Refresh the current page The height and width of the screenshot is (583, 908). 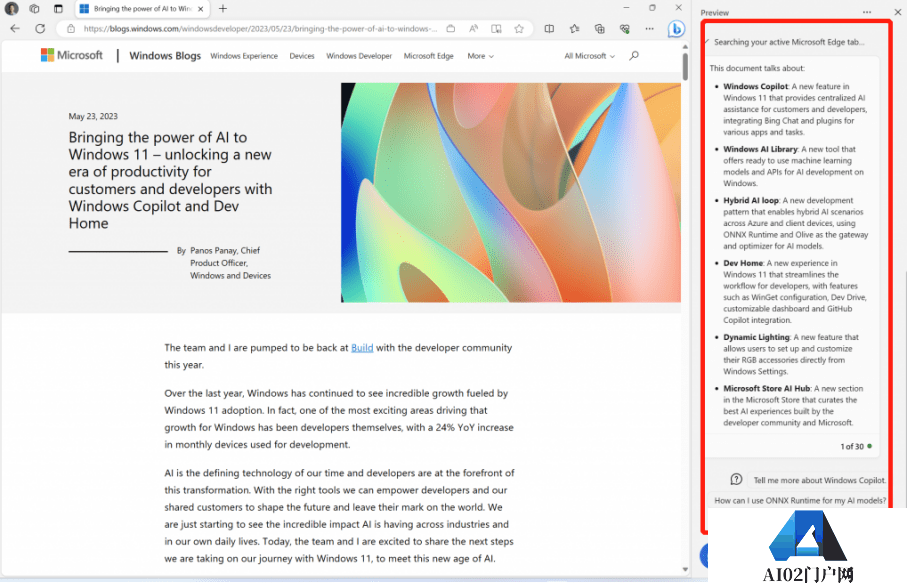pyautogui.click(x=40, y=28)
